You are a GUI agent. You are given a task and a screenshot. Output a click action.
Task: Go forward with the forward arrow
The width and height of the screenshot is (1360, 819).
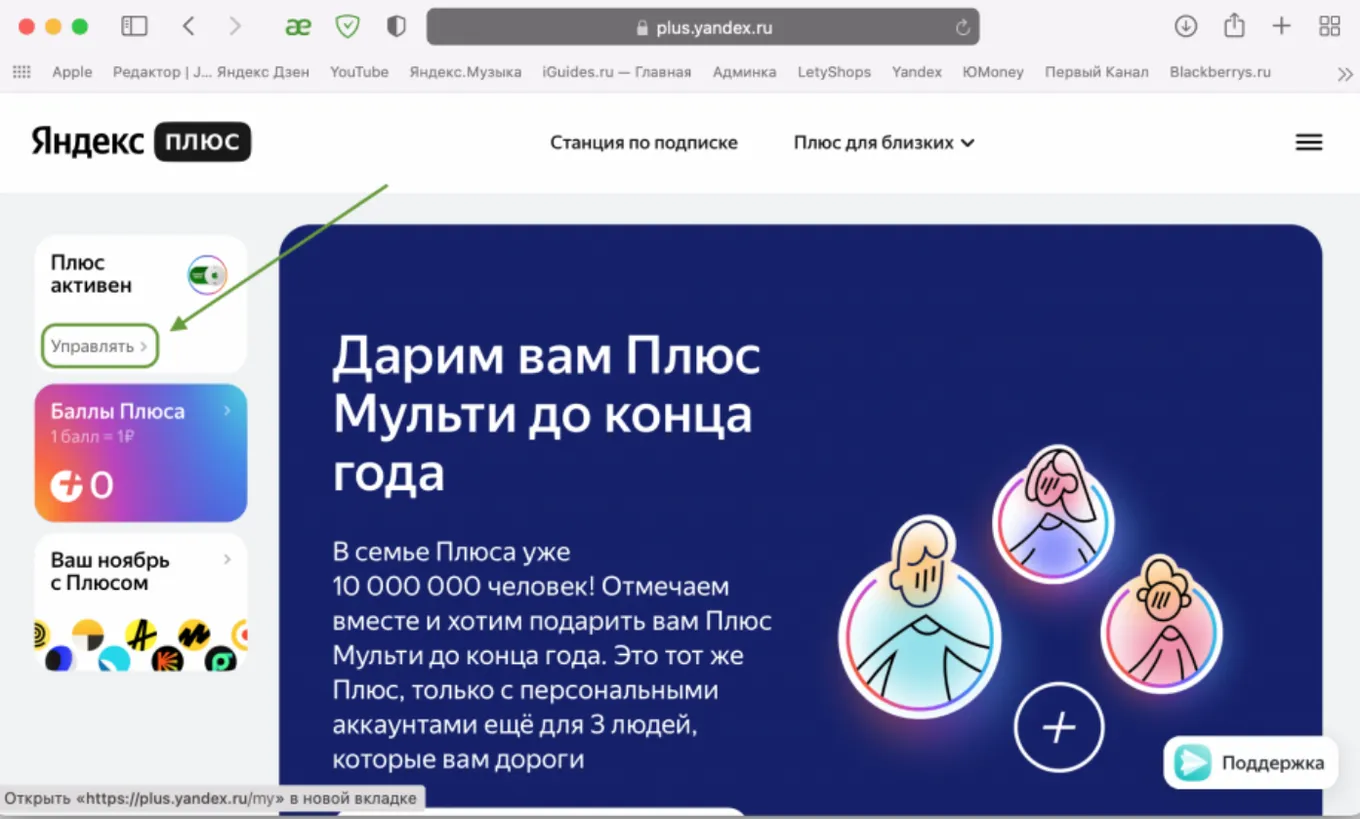pyautogui.click(x=235, y=27)
